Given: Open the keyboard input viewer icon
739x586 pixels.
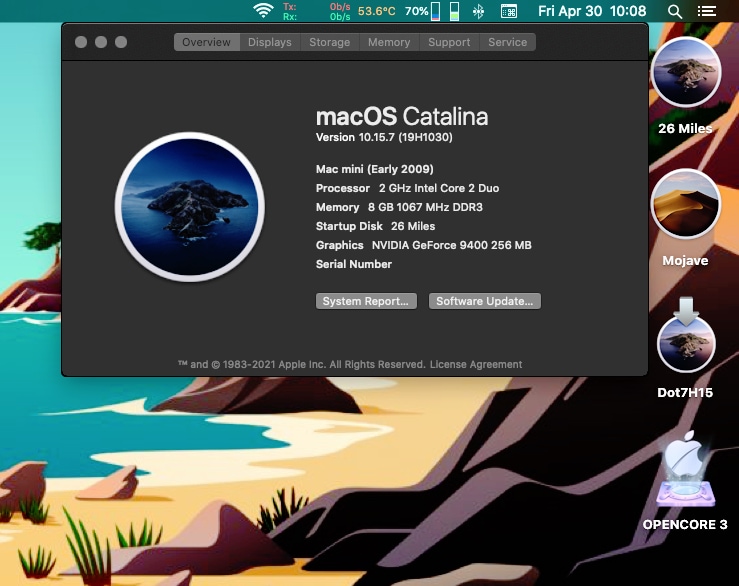Looking at the screenshot, I should click(x=509, y=11).
